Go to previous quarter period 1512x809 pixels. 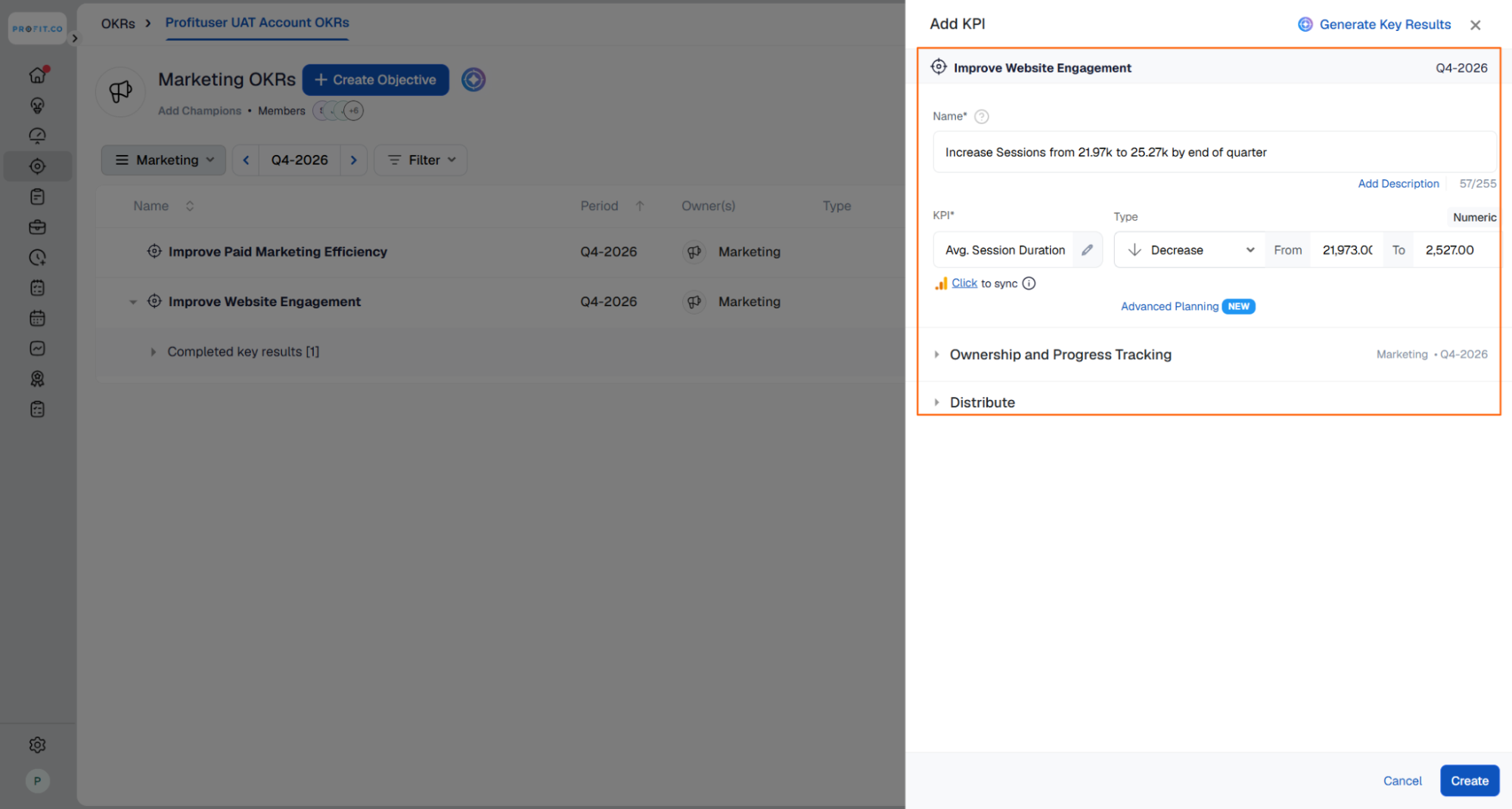tap(246, 160)
